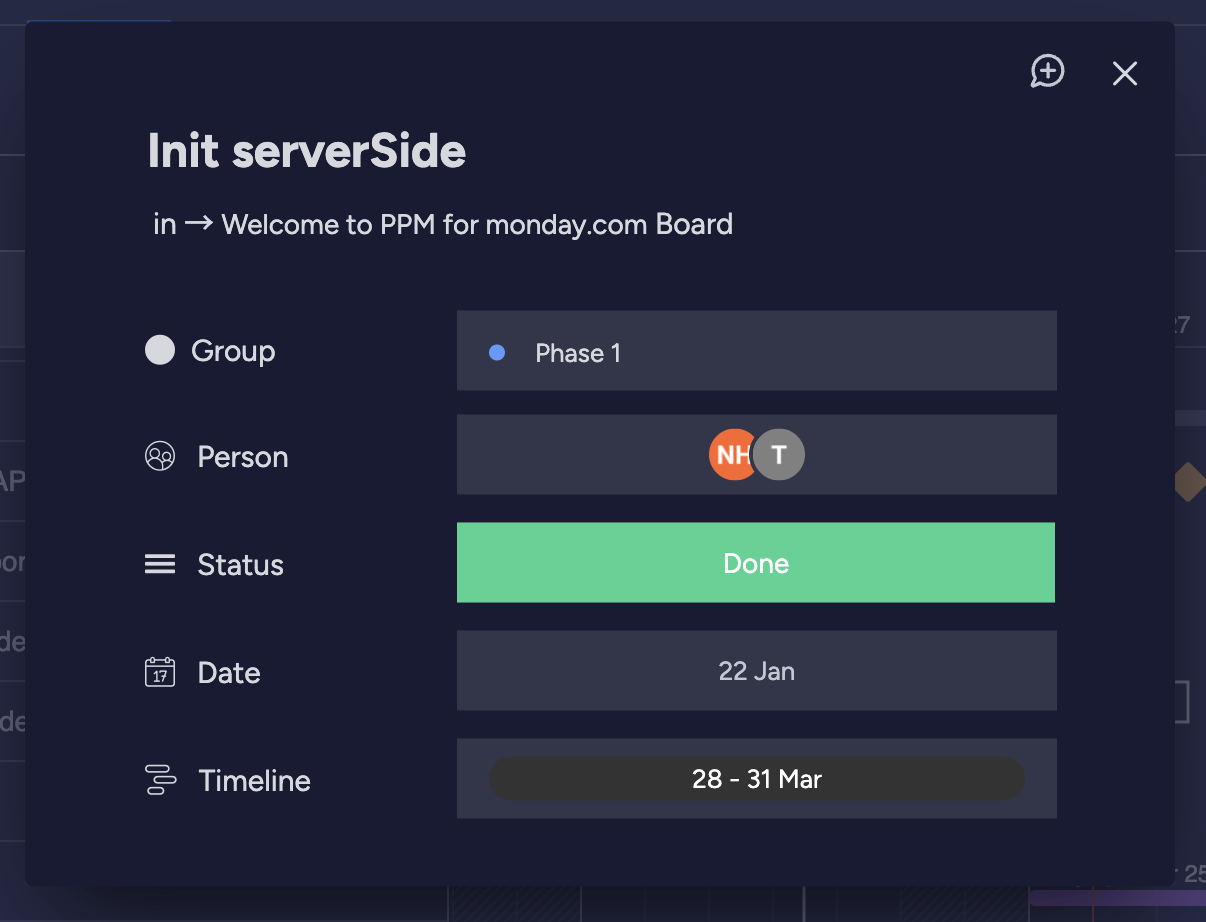Click the blue Phase 1 color dot
Screen dimensions: 1206x922
point(497,353)
